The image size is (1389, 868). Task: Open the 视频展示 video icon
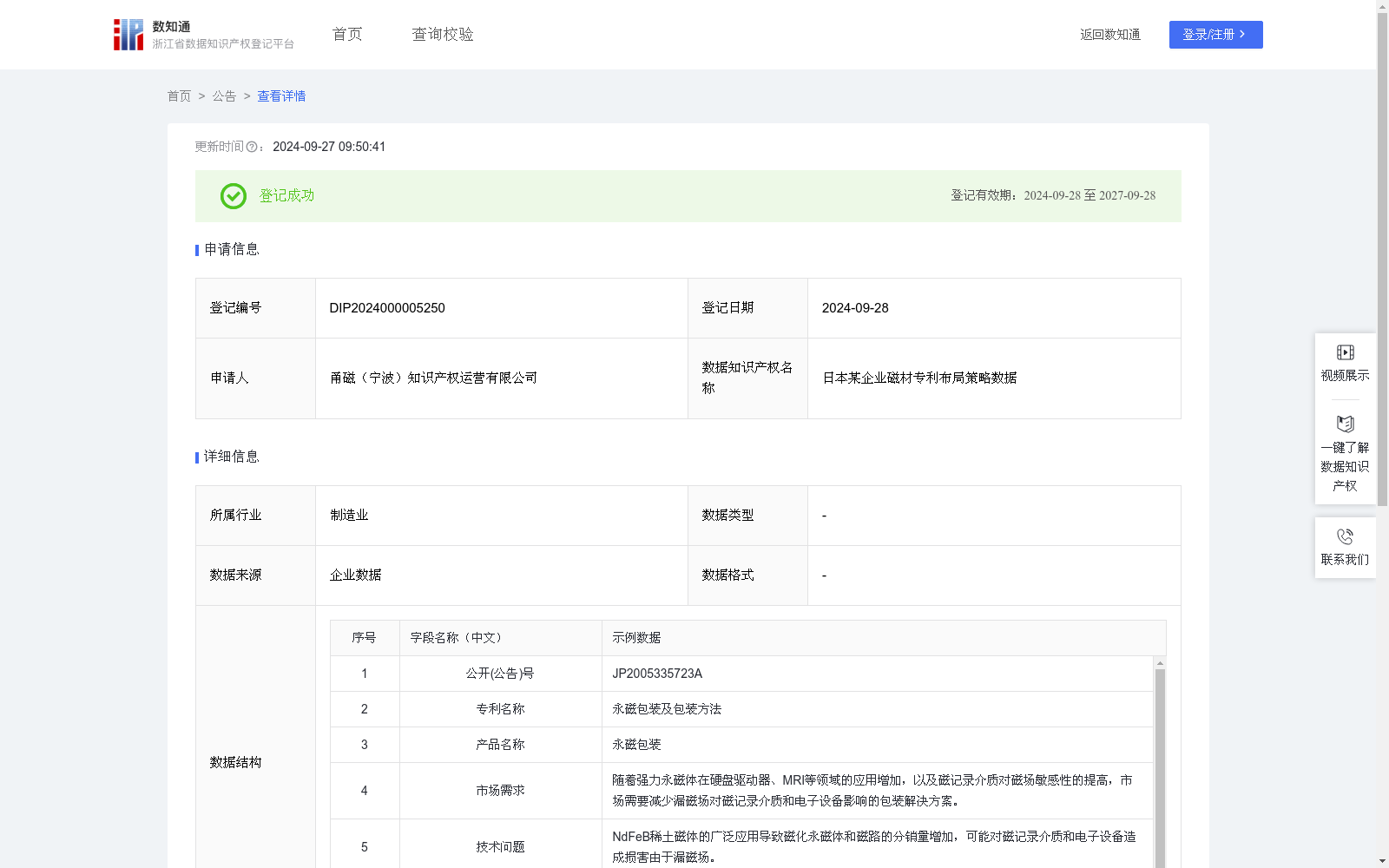point(1345,352)
